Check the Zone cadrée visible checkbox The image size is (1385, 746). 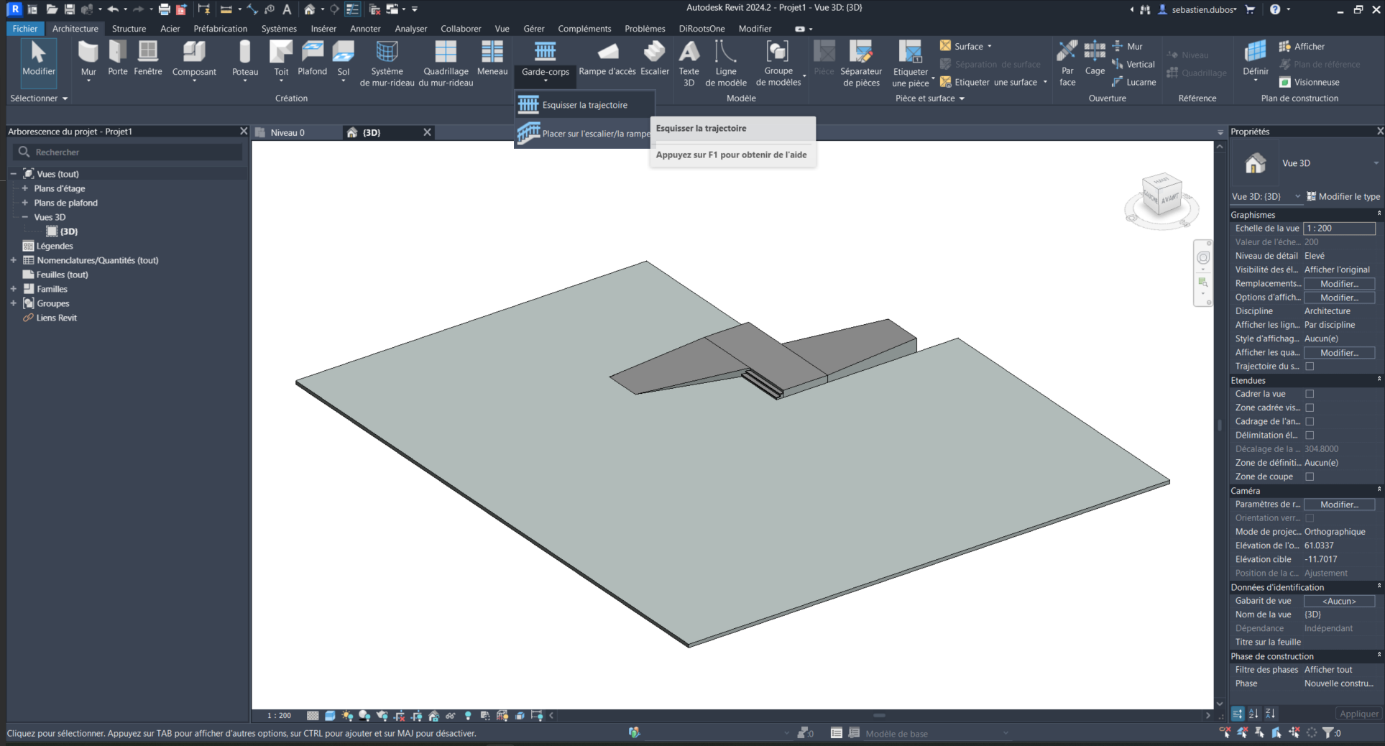(1310, 408)
